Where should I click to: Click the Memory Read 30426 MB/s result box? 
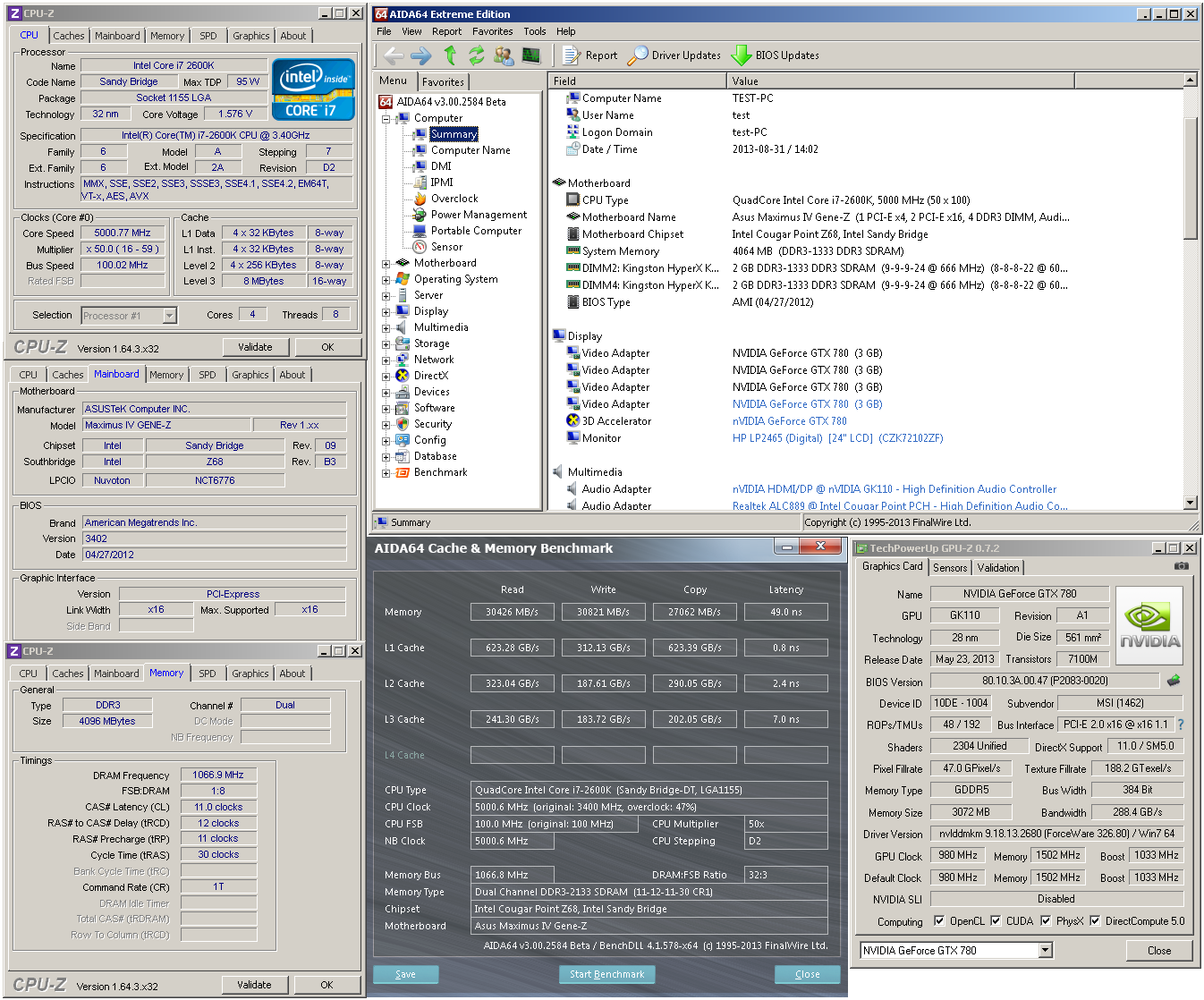click(x=512, y=612)
